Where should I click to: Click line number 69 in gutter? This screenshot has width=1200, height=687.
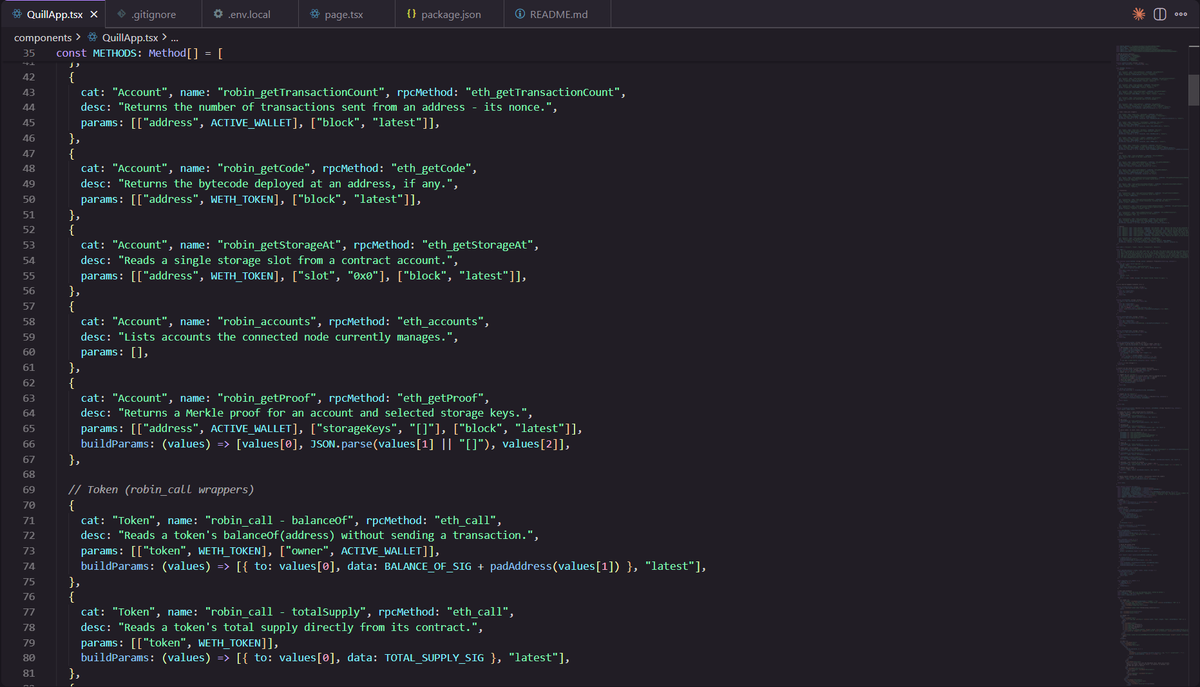[28, 490]
